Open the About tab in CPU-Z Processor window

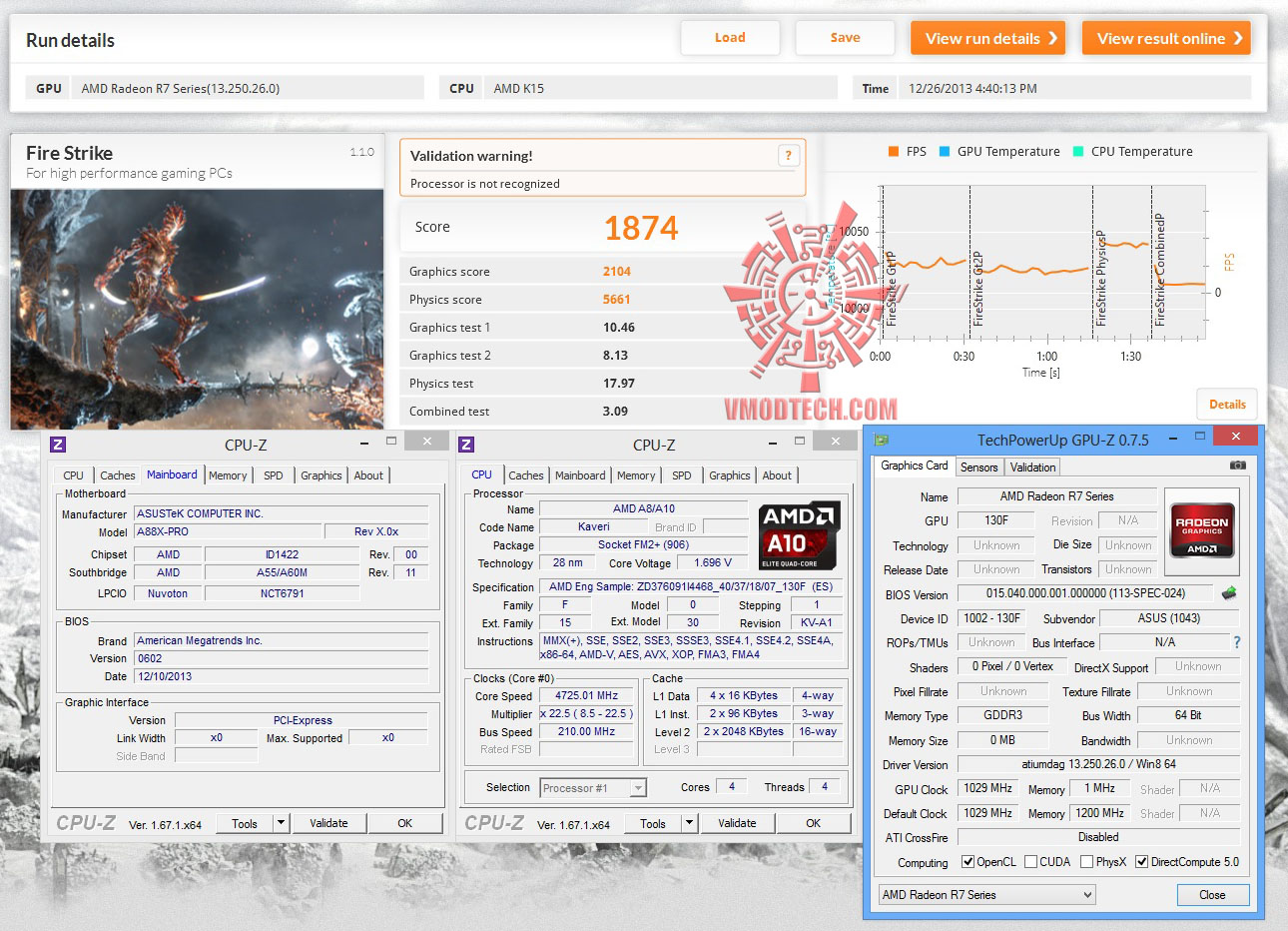point(777,475)
